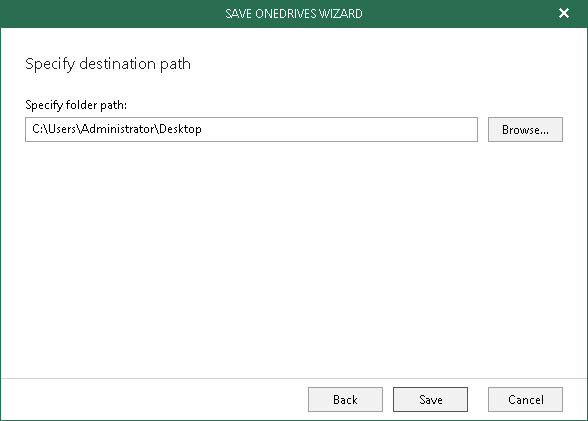Image resolution: width=588 pixels, height=421 pixels.
Task: Click the 'Specify folder path:' label
Action: pos(76,105)
